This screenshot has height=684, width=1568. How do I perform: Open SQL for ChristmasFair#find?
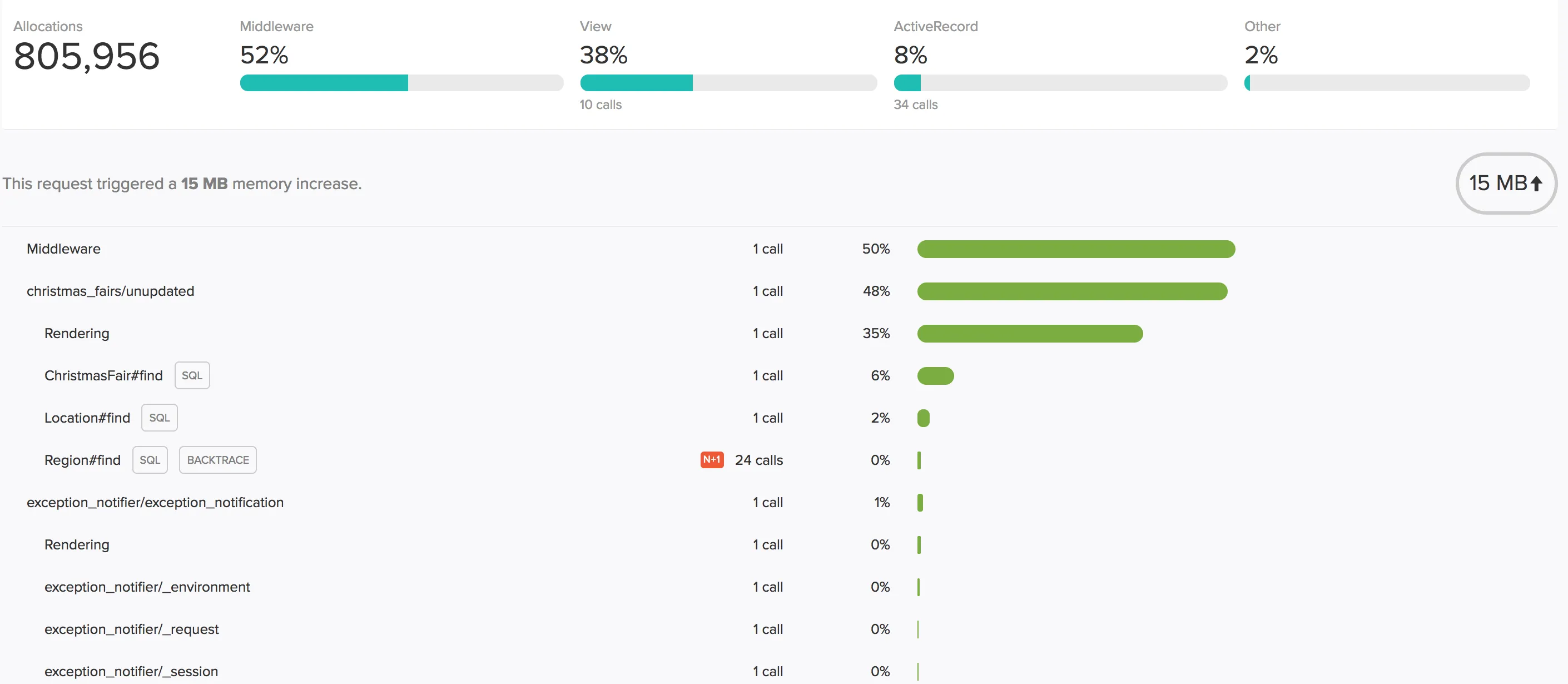192,375
